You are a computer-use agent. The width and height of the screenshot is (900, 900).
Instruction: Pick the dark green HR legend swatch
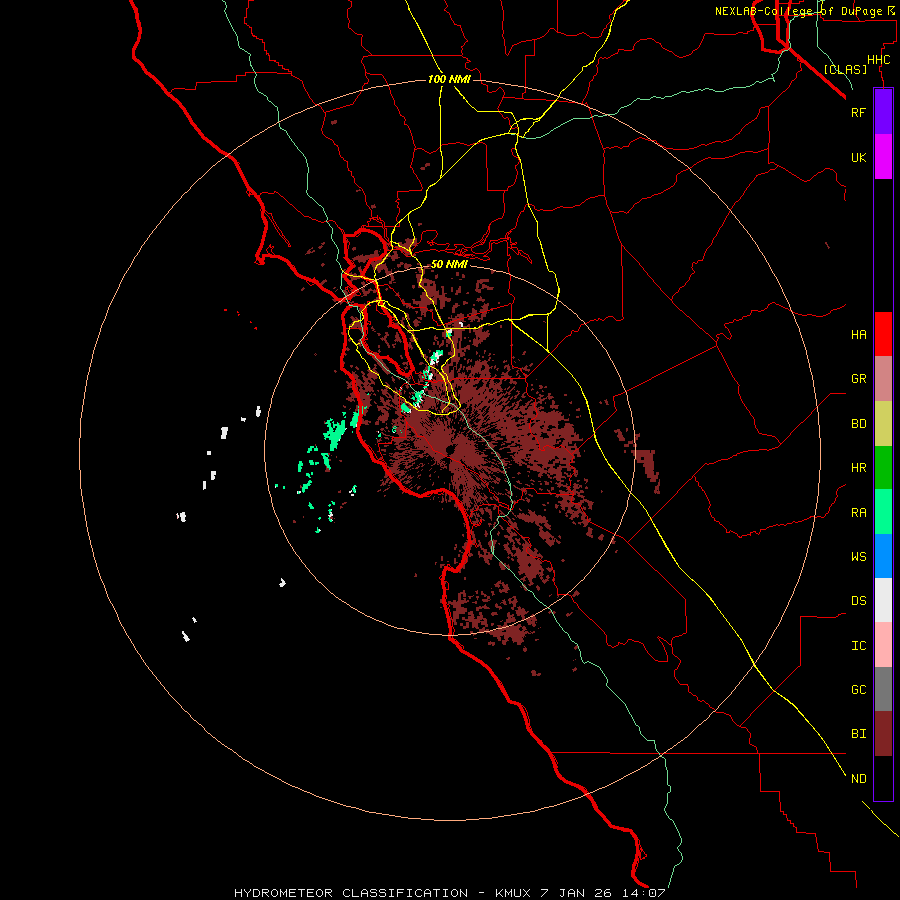click(883, 468)
